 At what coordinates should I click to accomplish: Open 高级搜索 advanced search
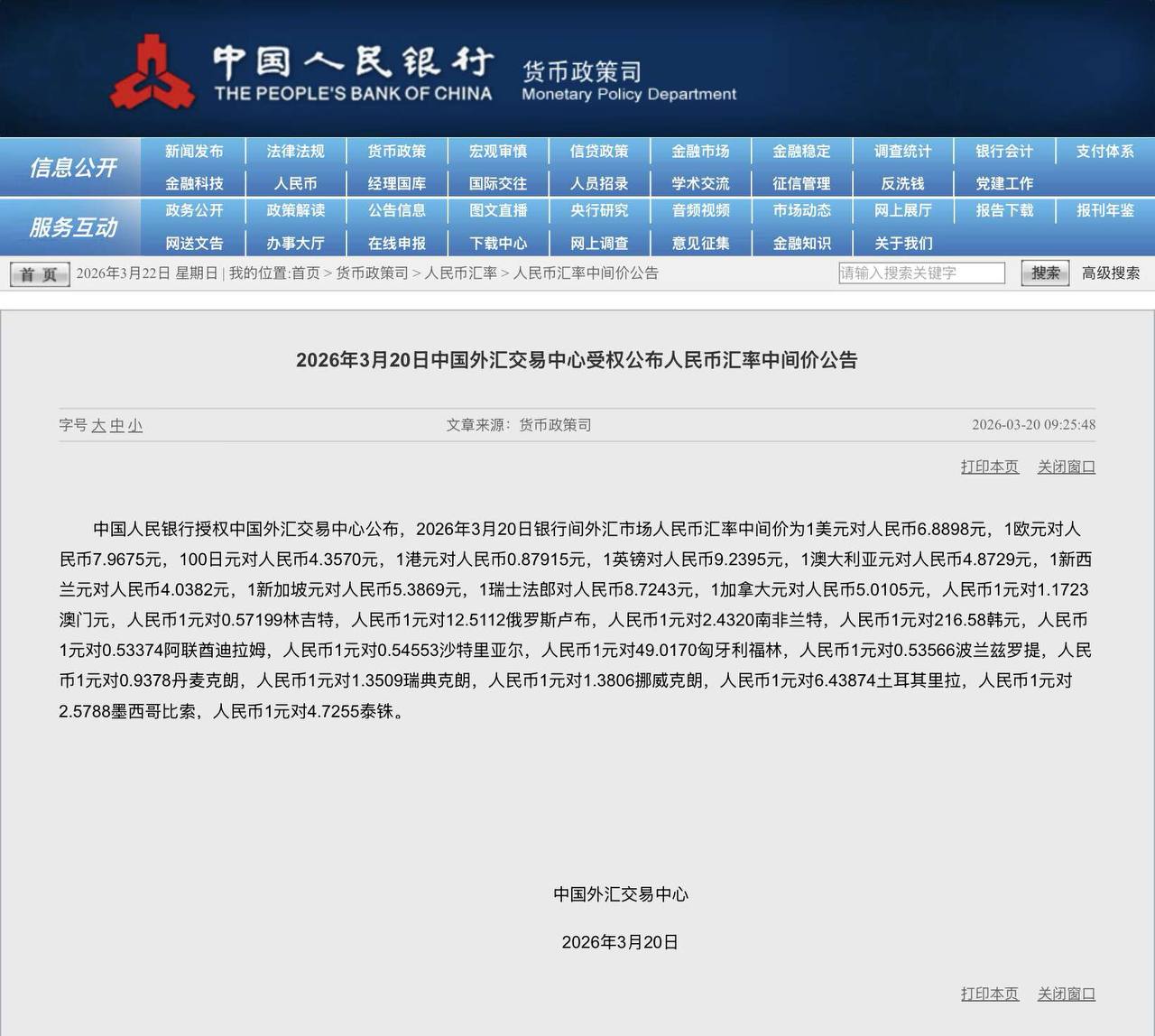pos(1111,273)
